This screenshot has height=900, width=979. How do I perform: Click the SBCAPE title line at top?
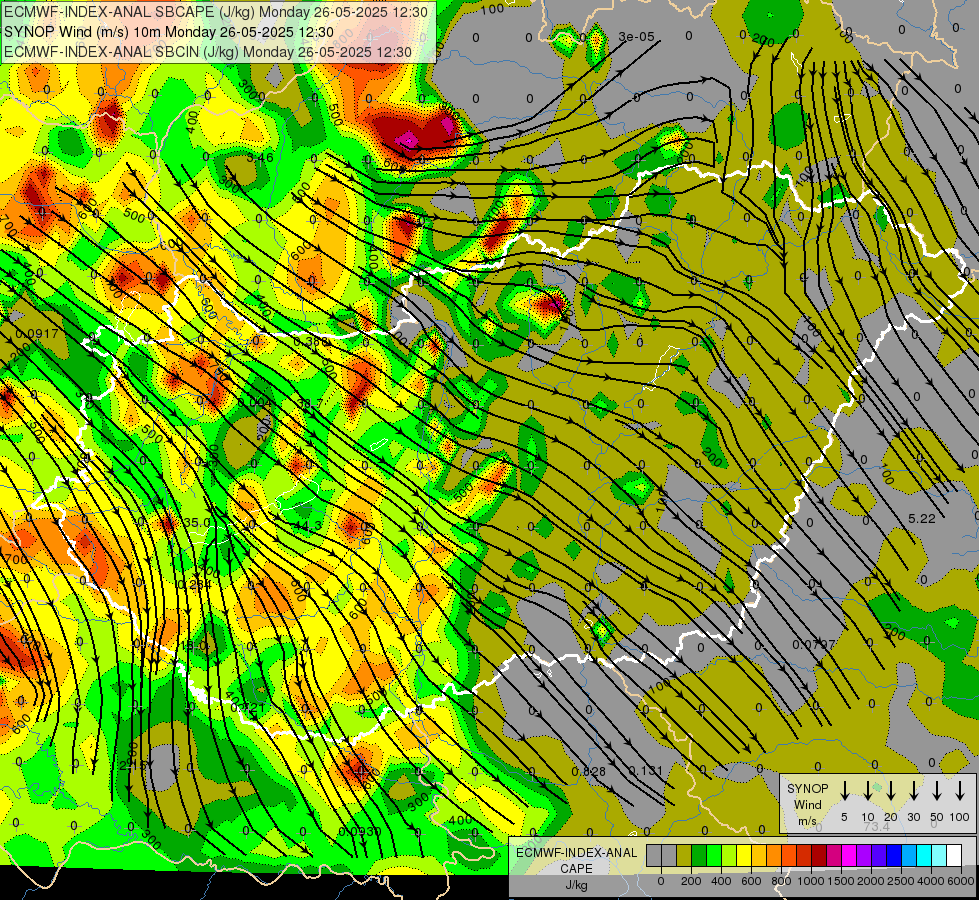216,12
